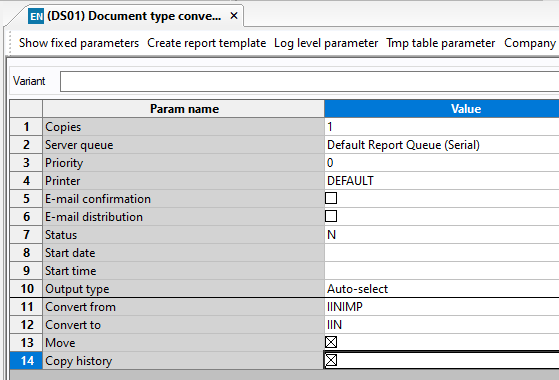Viewport: 559px width, 380px height.
Task: Select the Convert from value IINIMP
Action: coord(442,307)
